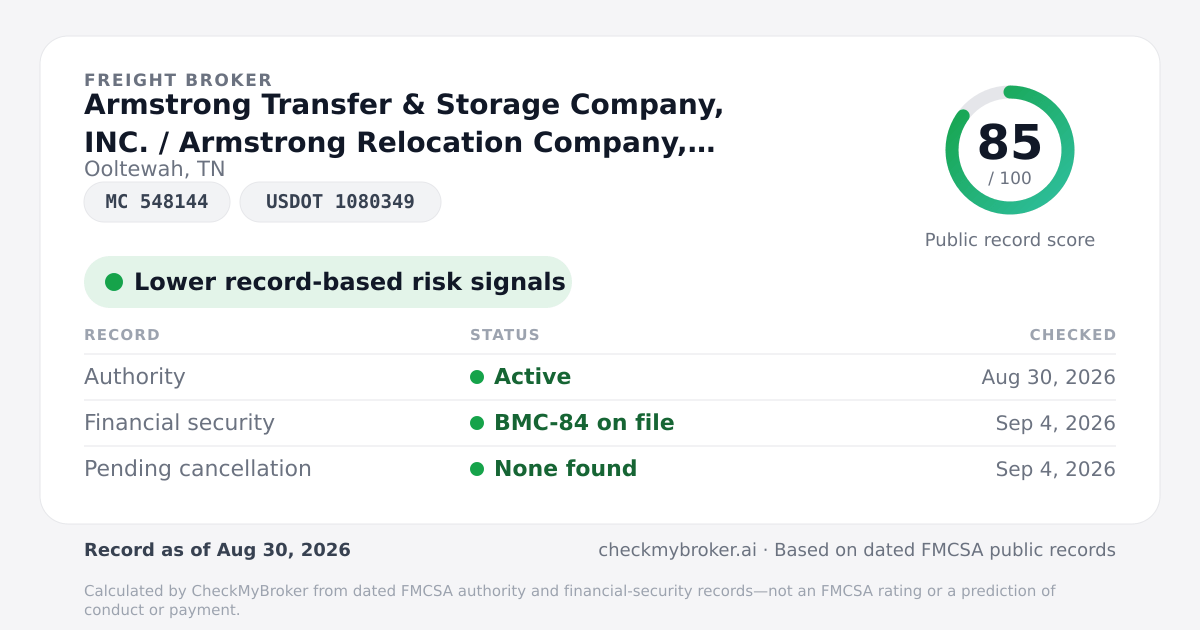Click the Public record score caption
This screenshot has width=1200, height=630.
click(x=1010, y=240)
